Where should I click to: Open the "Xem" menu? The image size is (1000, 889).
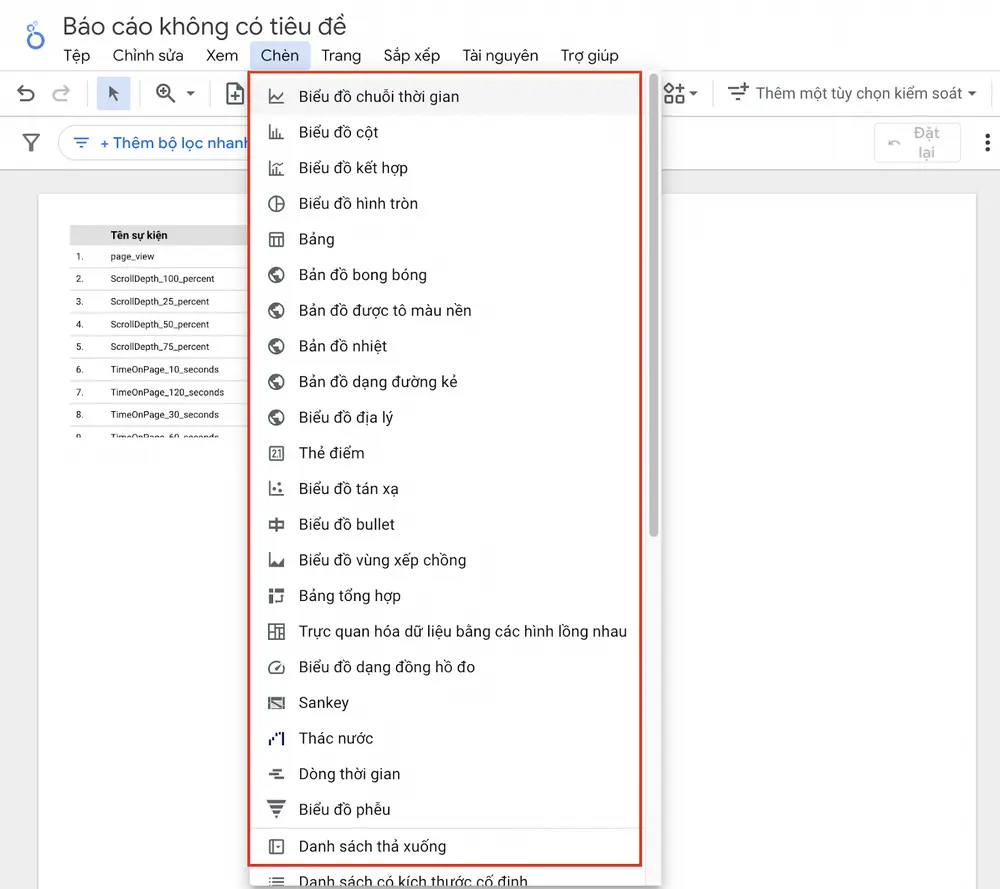(x=222, y=55)
